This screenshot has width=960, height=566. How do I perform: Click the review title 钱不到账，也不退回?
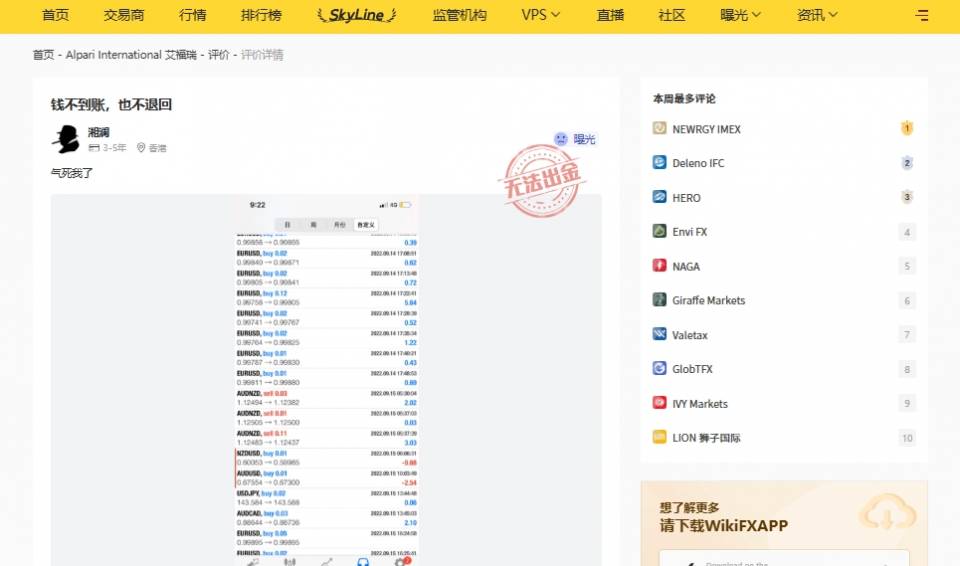(111, 105)
